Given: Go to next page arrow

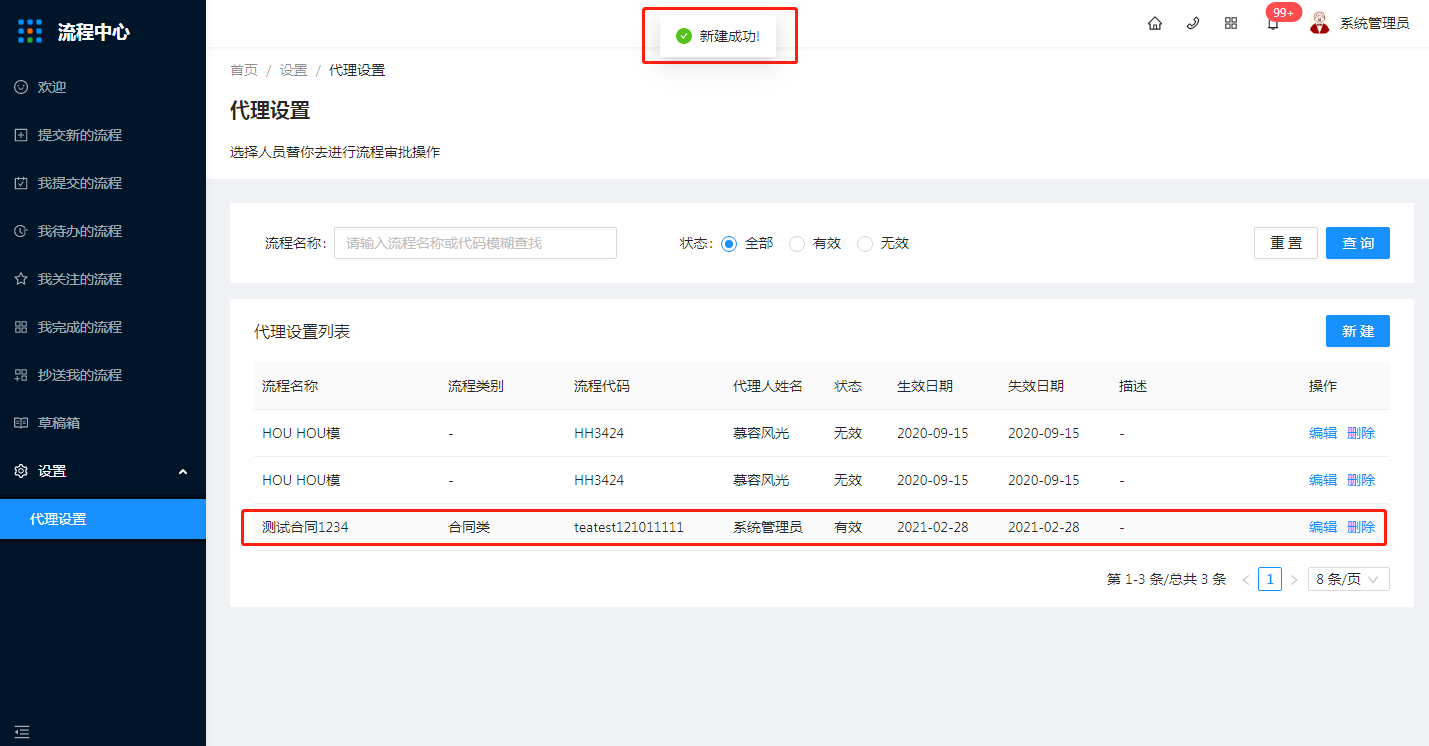Looking at the screenshot, I should pos(1294,579).
